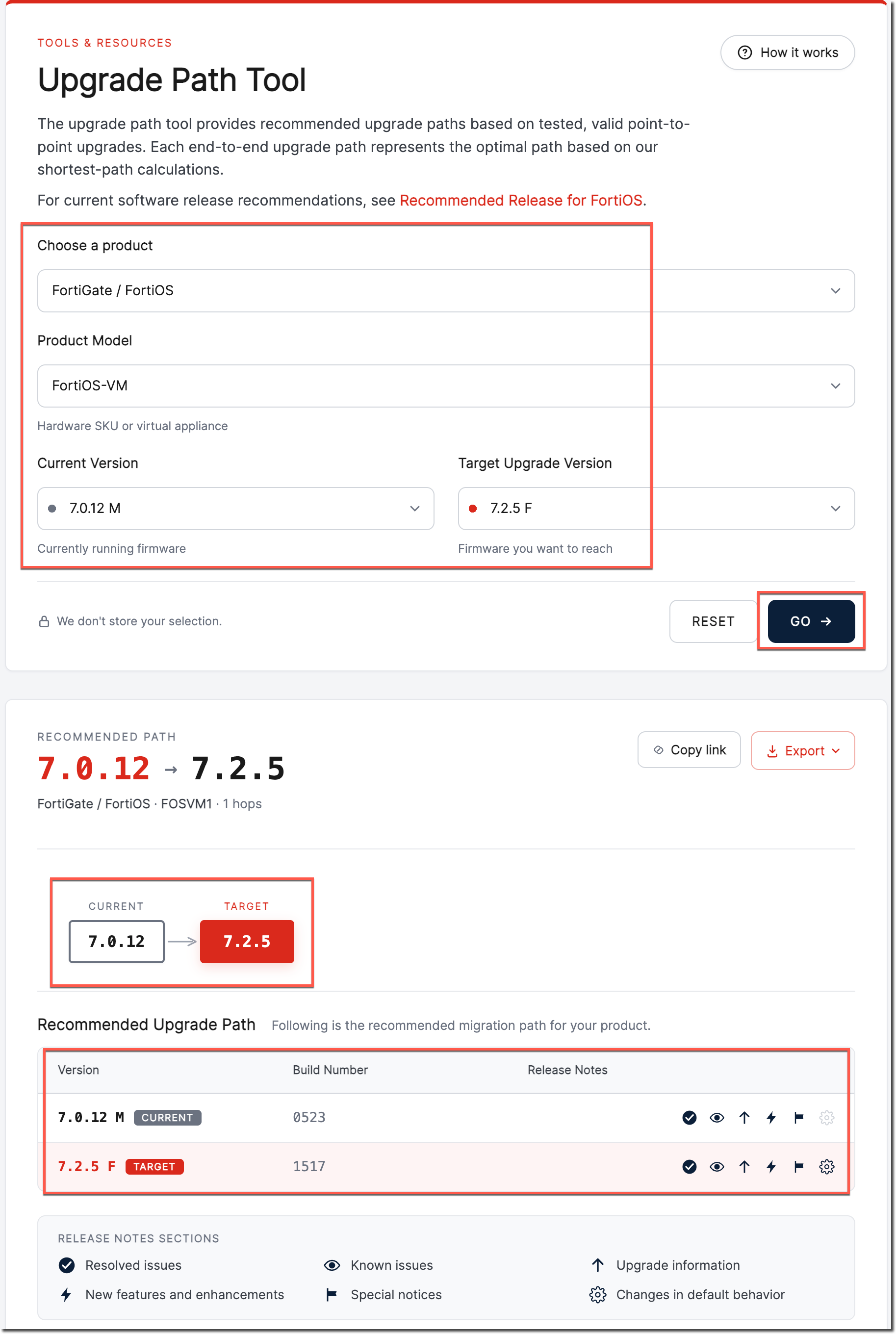The image size is (896, 1334).
Task: Click the Version column header
Action: [78, 1070]
